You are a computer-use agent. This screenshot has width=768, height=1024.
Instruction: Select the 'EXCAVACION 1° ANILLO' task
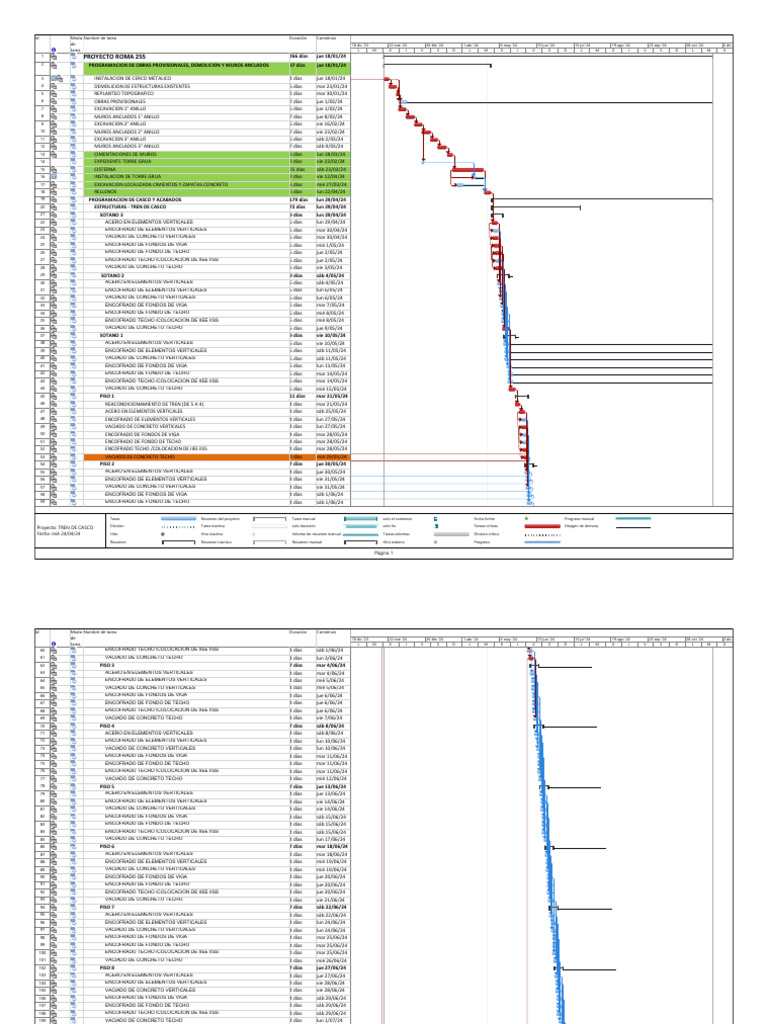tap(120, 108)
